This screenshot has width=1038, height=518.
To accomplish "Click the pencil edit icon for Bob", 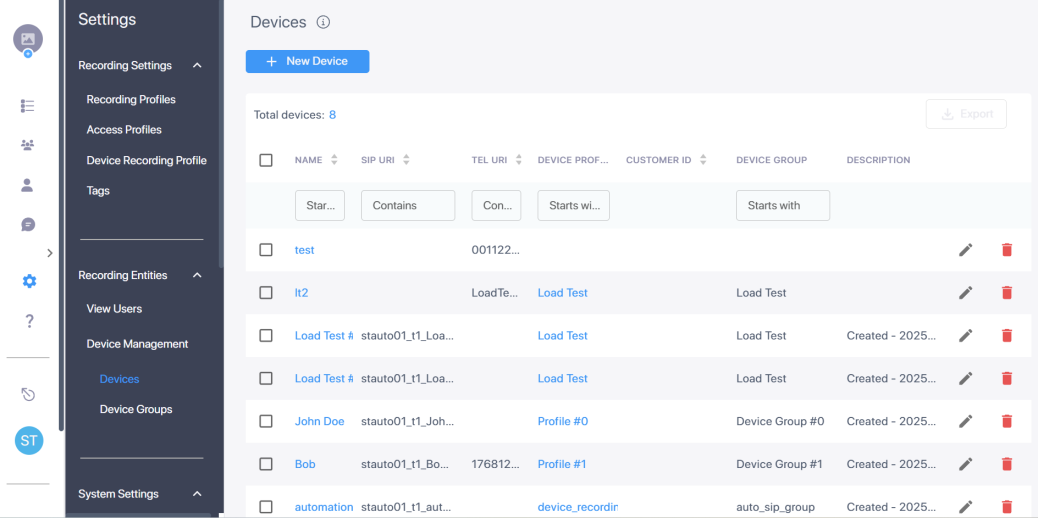I will coord(965,464).
